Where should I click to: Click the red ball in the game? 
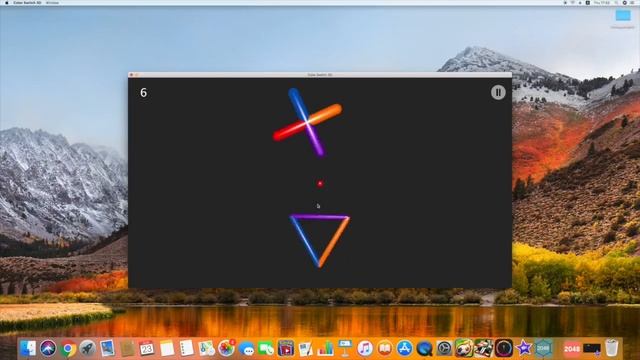click(320, 184)
